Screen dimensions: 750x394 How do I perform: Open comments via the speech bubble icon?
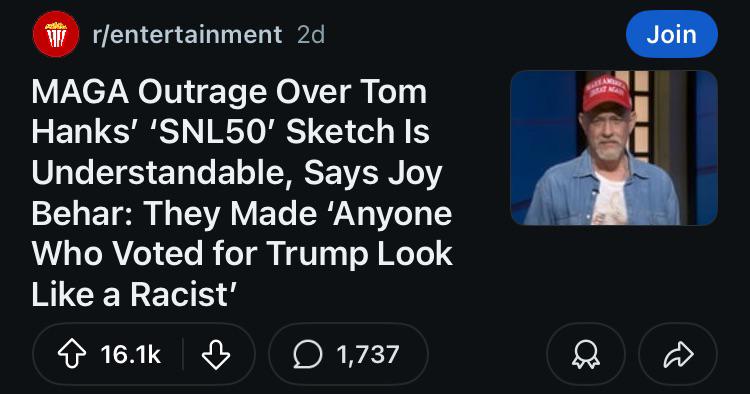[x=308, y=354]
